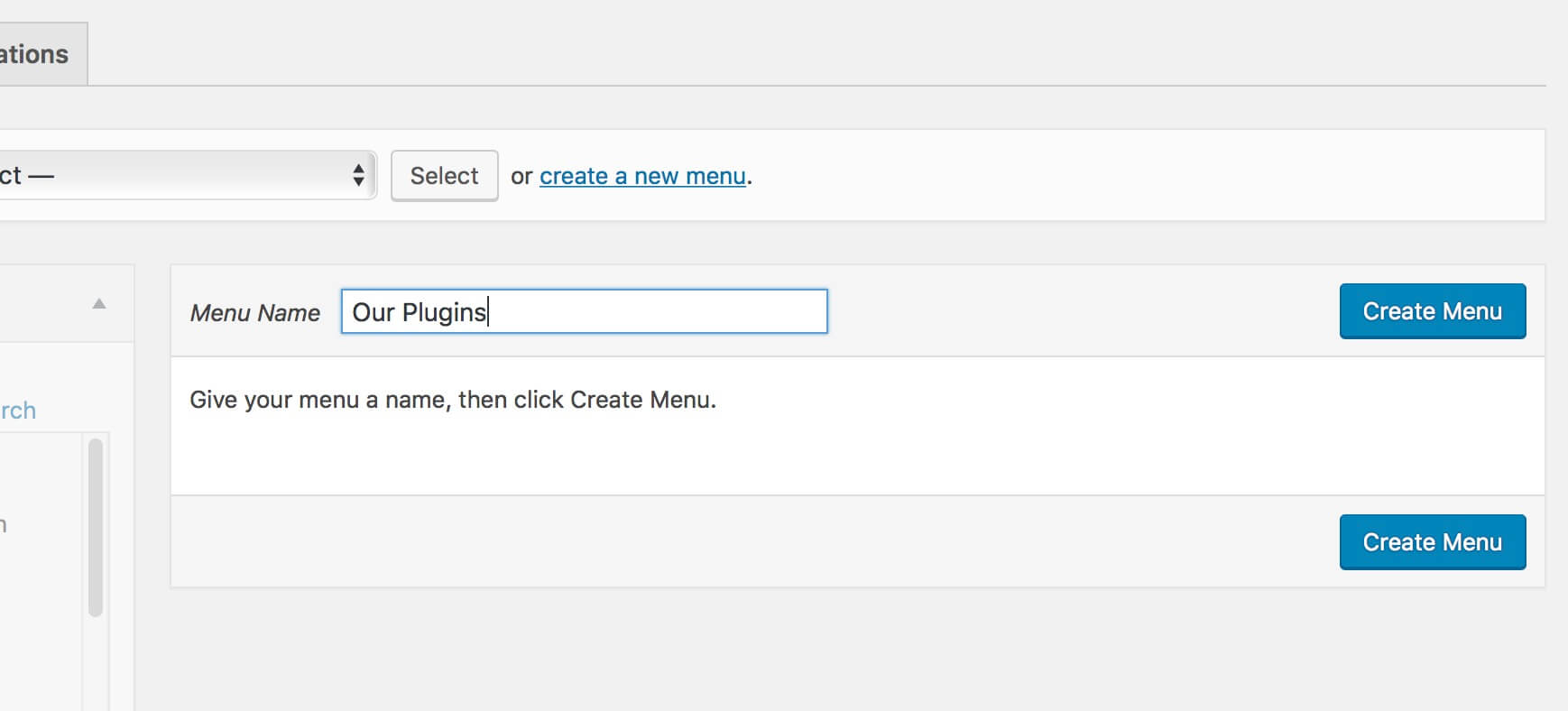
Task: Collapse the left accordion panel triangle
Action: click(99, 304)
